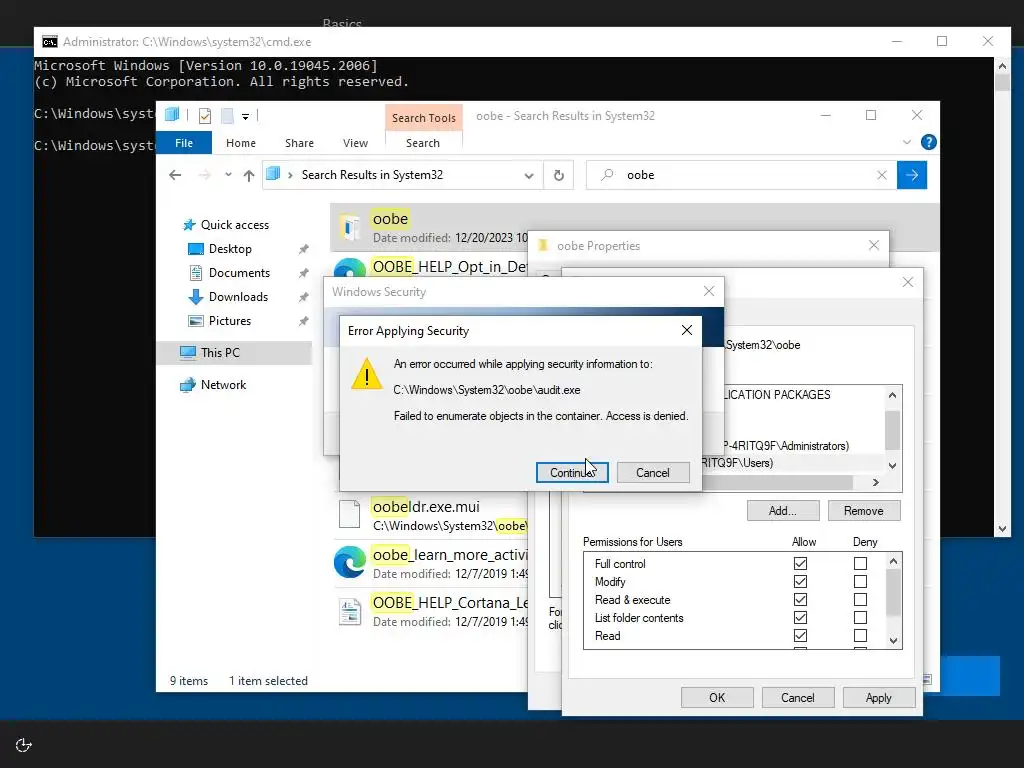Unpin Downloads using its pin icon
This screenshot has width=1024, height=768.
pyautogui.click(x=303, y=297)
